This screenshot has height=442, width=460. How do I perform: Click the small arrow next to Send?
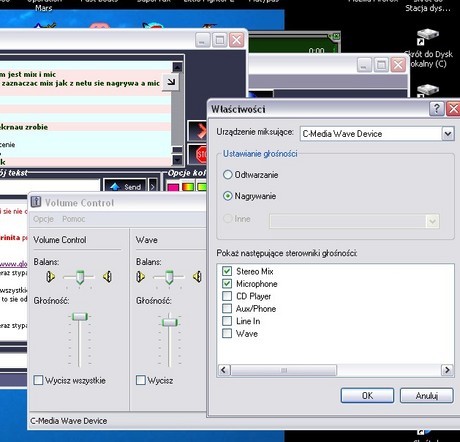[152, 186]
